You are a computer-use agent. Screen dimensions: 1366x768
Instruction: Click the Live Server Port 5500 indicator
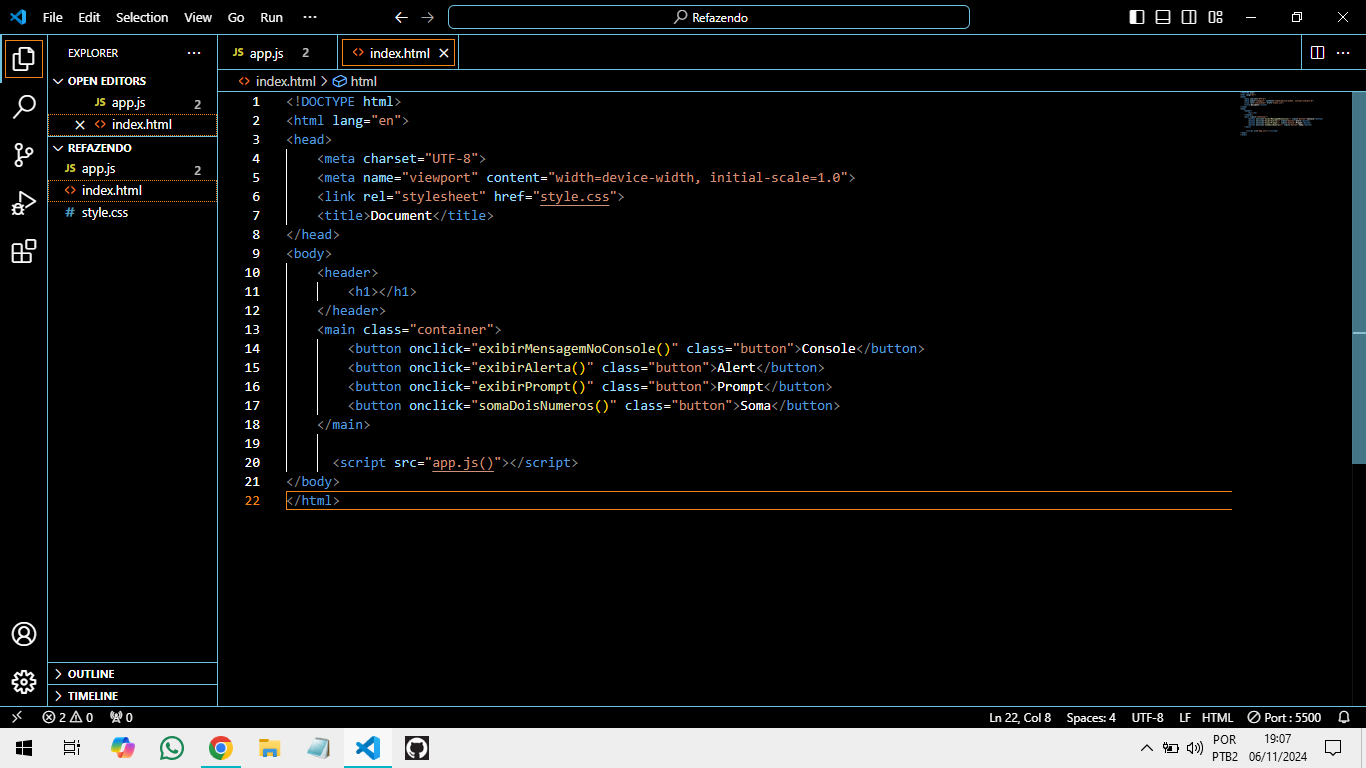[x=1284, y=717]
